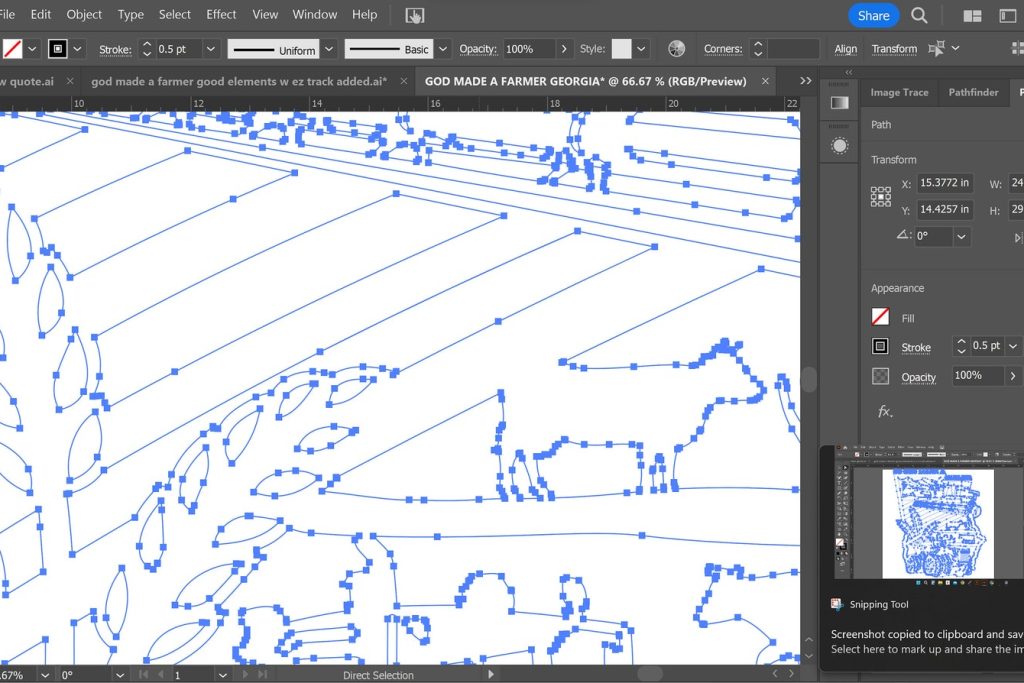Image resolution: width=1024 pixels, height=683 pixels.
Task: Click the fx effects icon in Appearance
Action: click(884, 412)
